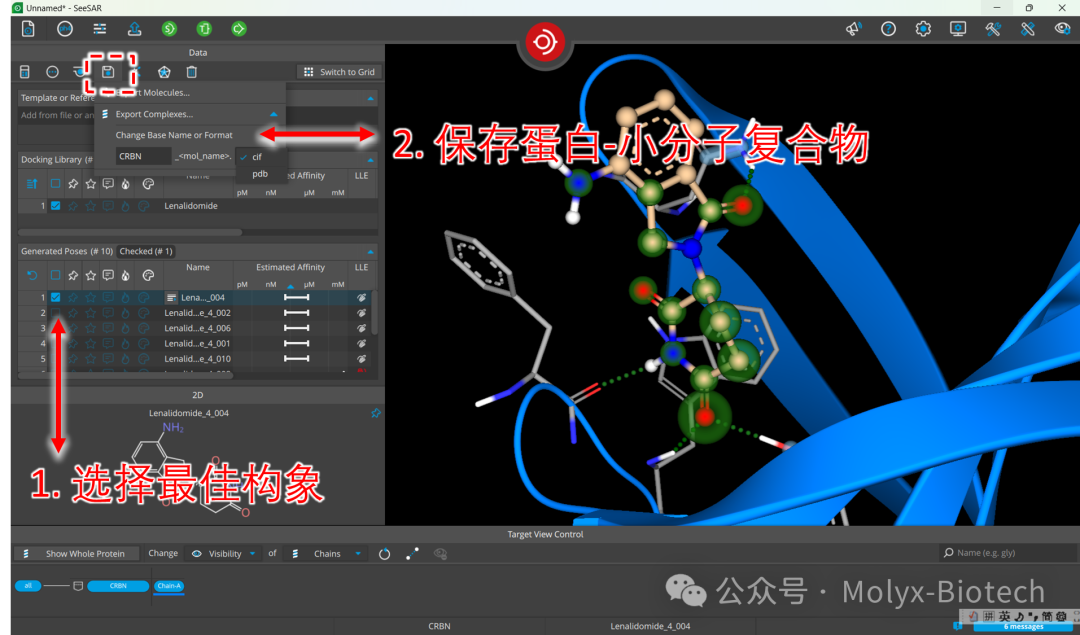Click the pin column header in Generated Poses
This screenshot has height=635, width=1080.
73,275
